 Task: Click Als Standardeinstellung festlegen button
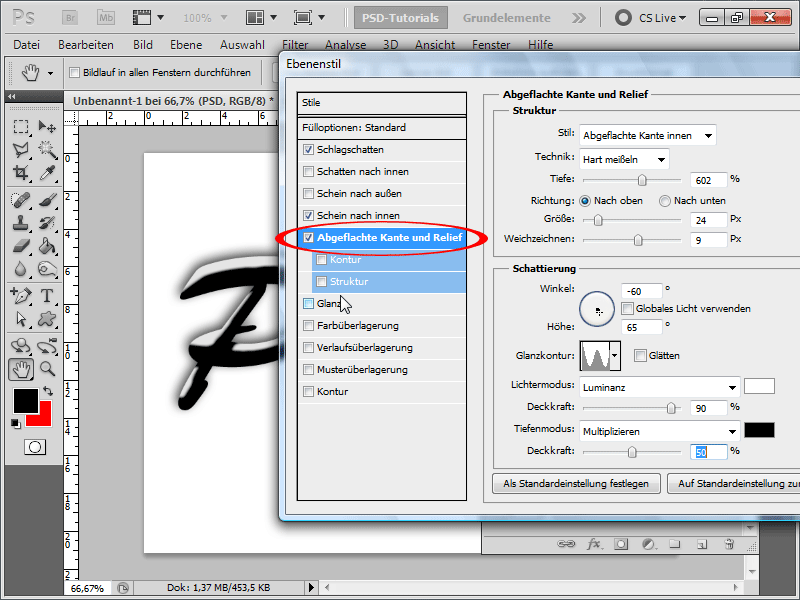click(x=576, y=483)
